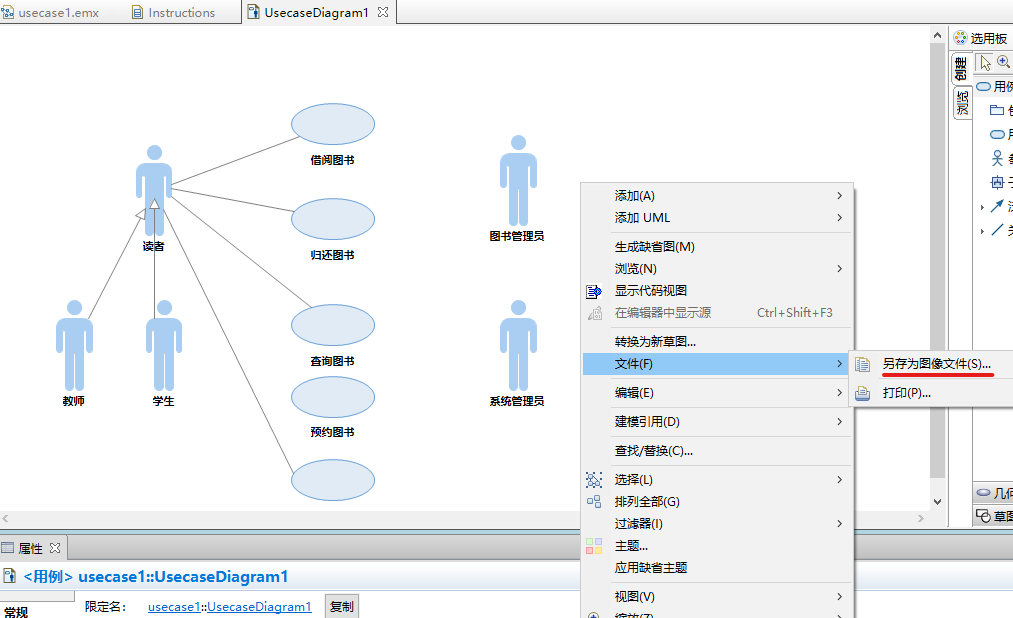Choose the package folder tool in palette
The height and width of the screenshot is (618, 1013).
point(996,110)
